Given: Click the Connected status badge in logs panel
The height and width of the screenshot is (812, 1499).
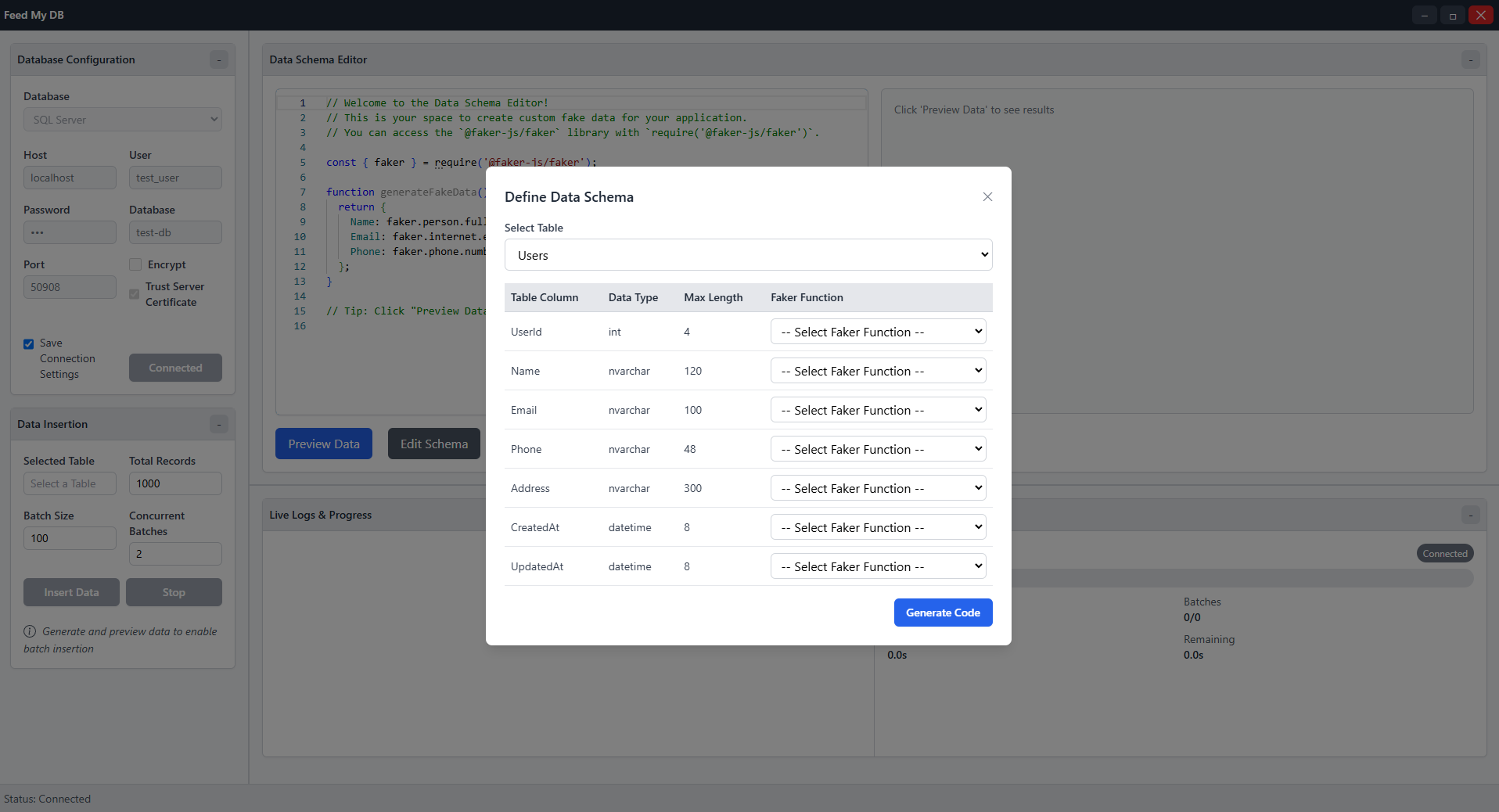Looking at the screenshot, I should [x=1445, y=554].
